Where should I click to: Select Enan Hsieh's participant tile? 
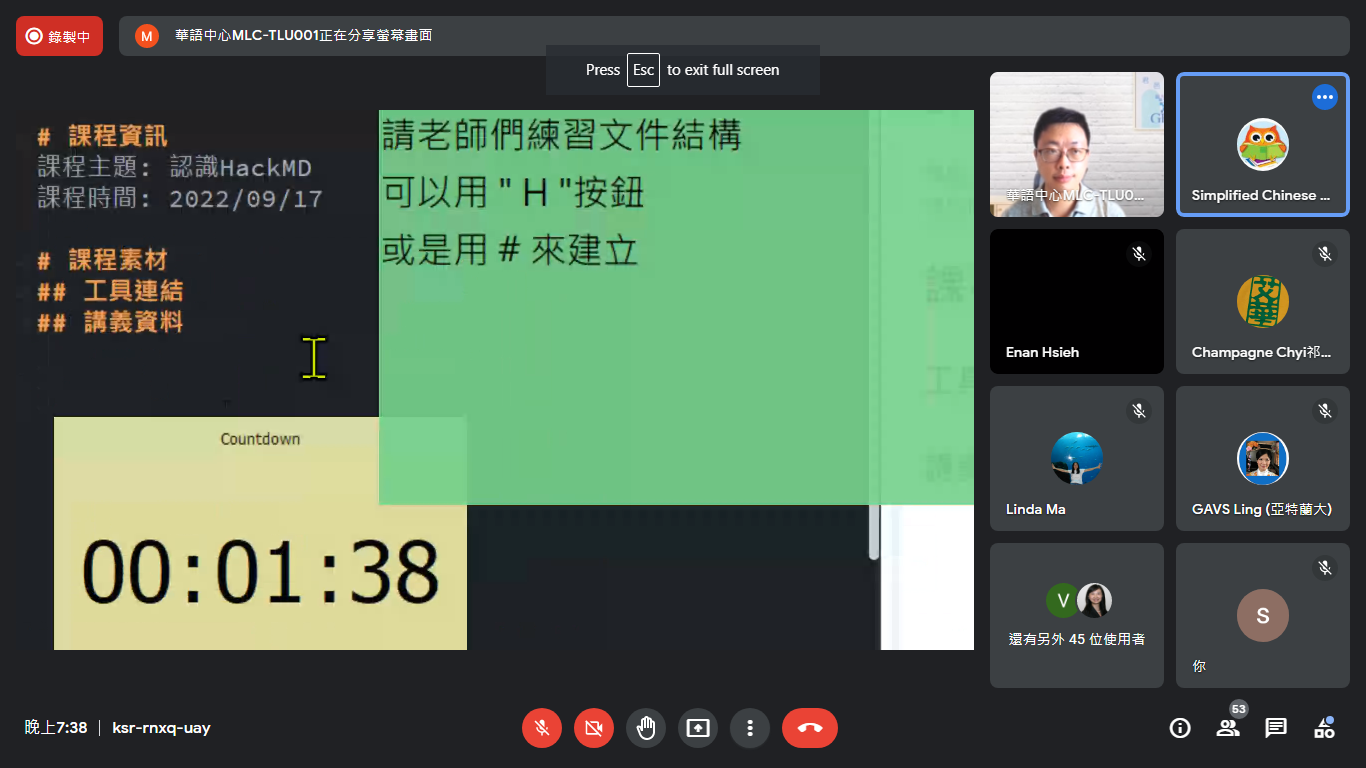1076,301
